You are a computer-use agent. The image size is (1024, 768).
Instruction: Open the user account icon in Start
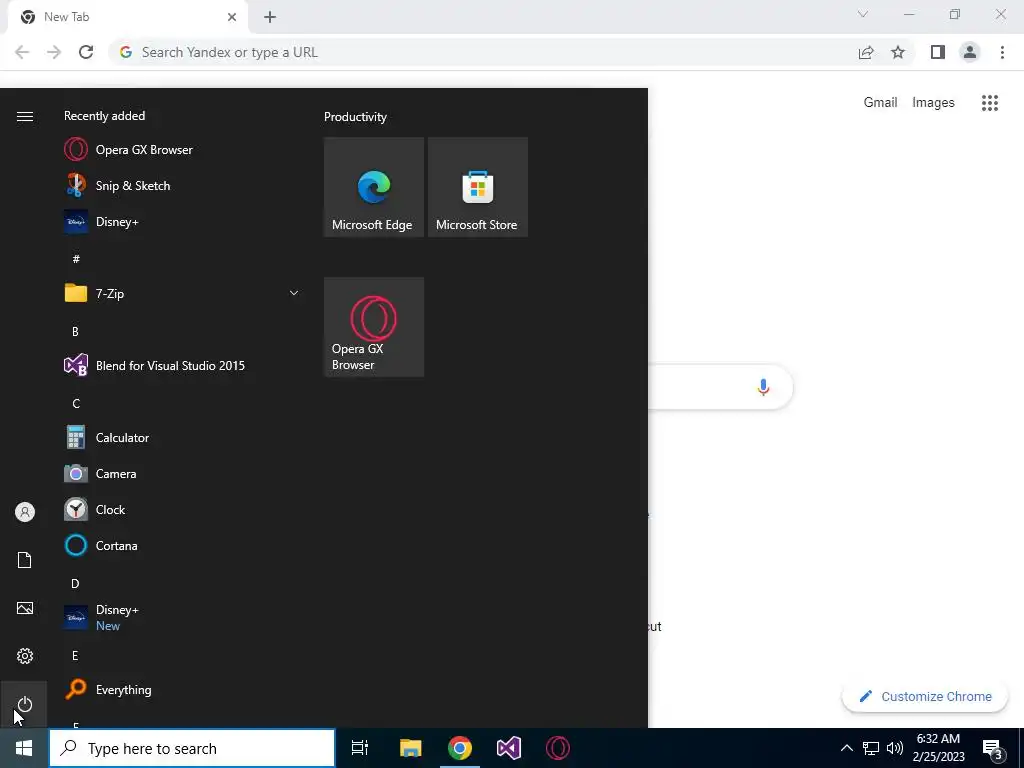click(x=25, y=512)
